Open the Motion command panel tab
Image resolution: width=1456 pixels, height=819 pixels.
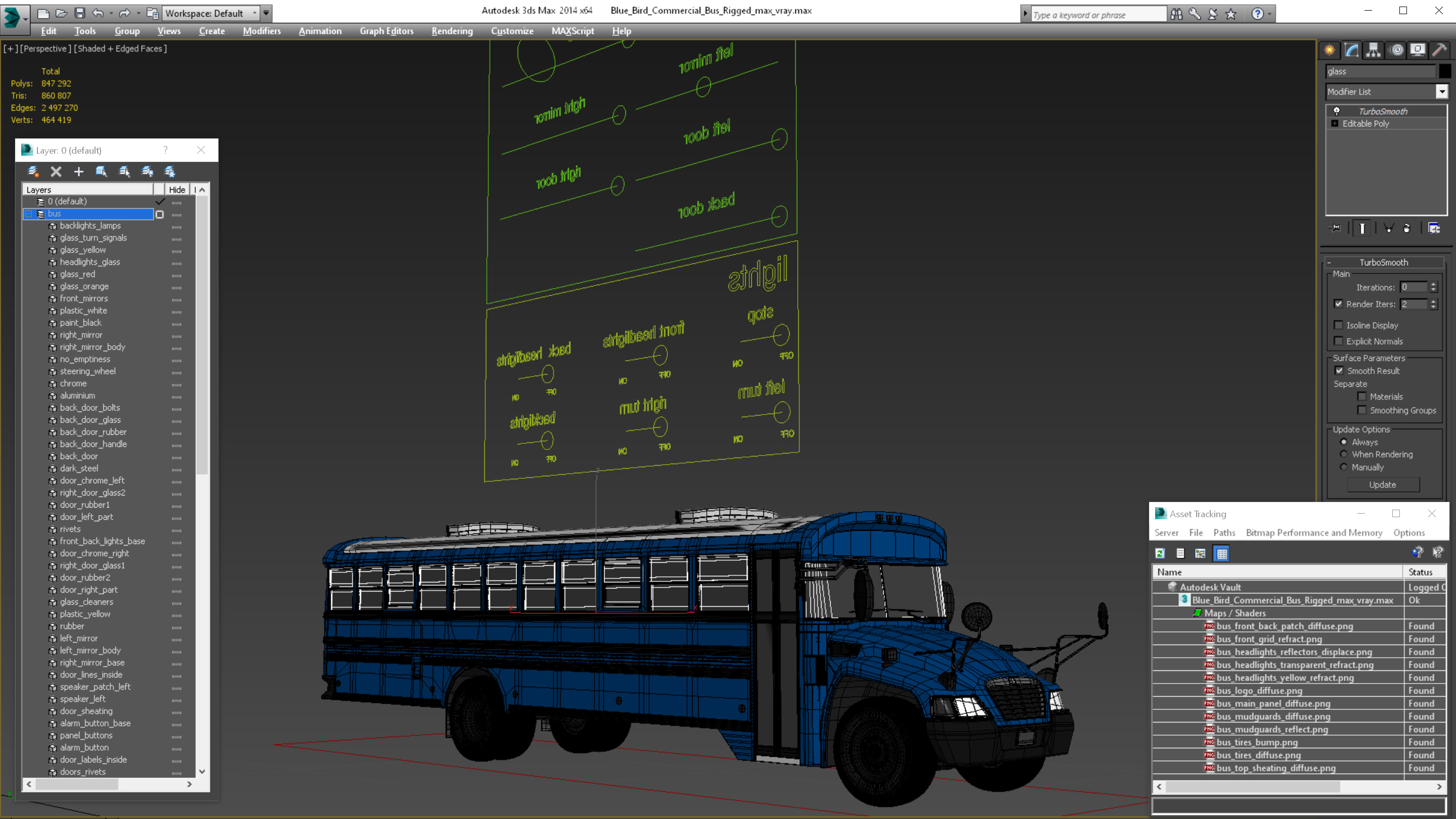tap(1396, 51)
